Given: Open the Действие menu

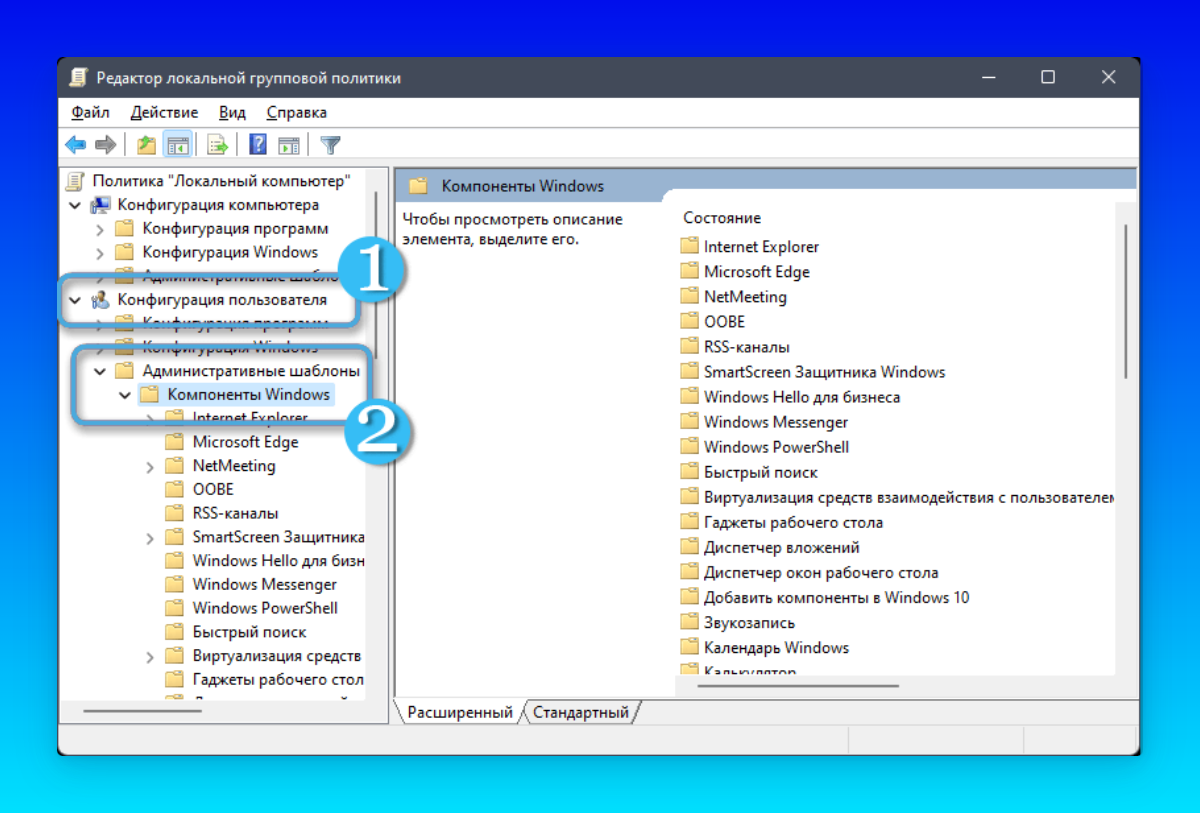Looking at the screenshot, I should (164, 112).
